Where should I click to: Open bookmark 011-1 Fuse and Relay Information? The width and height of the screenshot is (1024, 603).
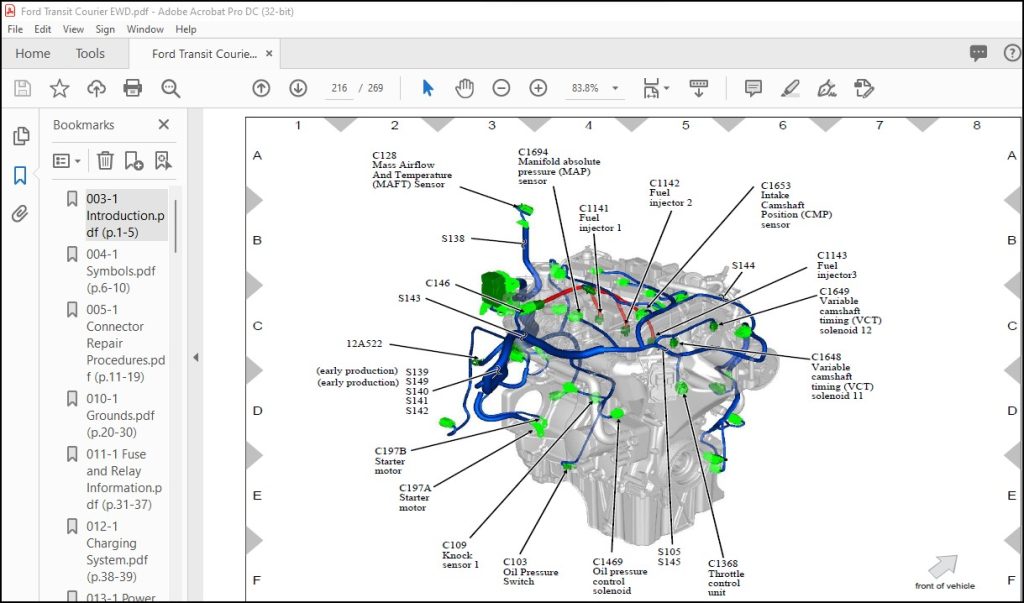[x=123, y=479]
